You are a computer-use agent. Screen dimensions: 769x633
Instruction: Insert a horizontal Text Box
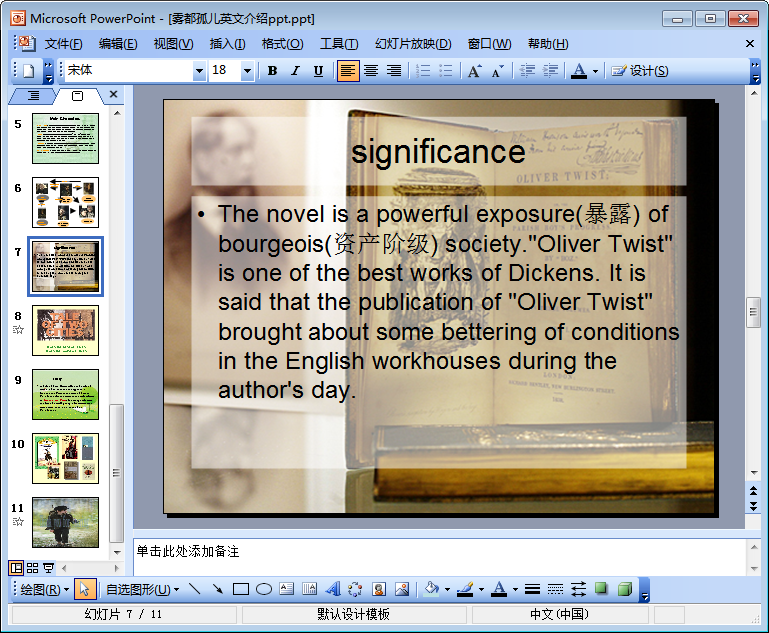point(286,589)
